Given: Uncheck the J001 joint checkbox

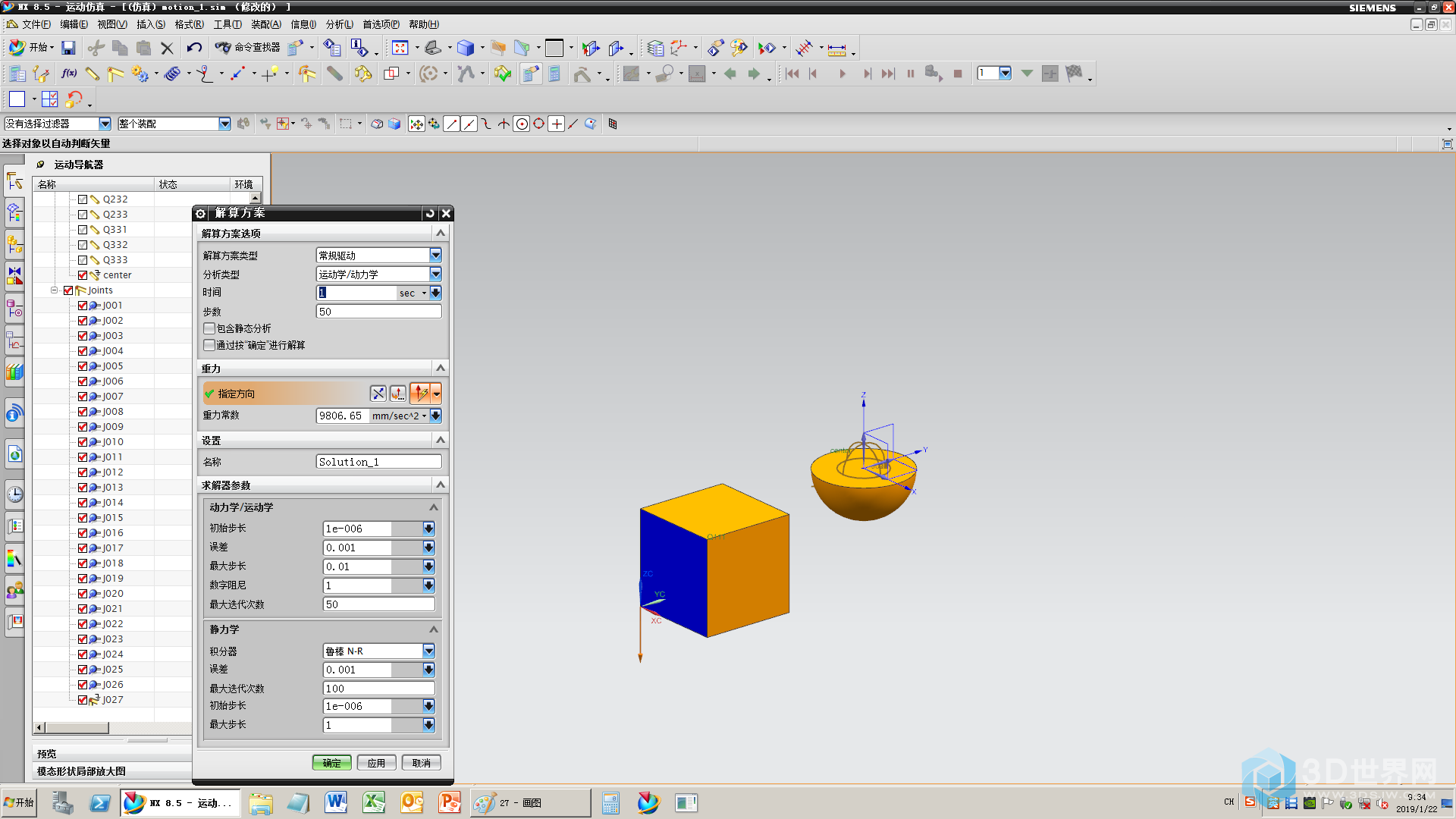Looking at the screenshot, I should pos(83,306).
